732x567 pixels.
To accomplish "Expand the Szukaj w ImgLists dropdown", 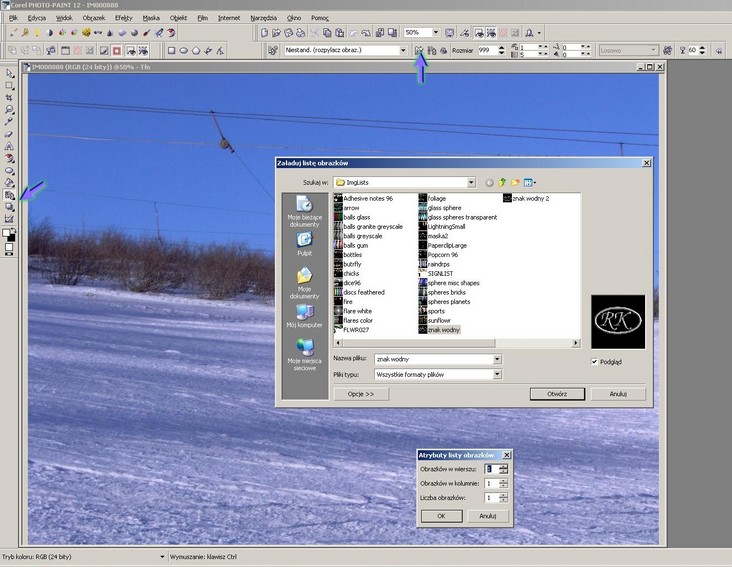I will pyautogui.click(x=470, y=183).
